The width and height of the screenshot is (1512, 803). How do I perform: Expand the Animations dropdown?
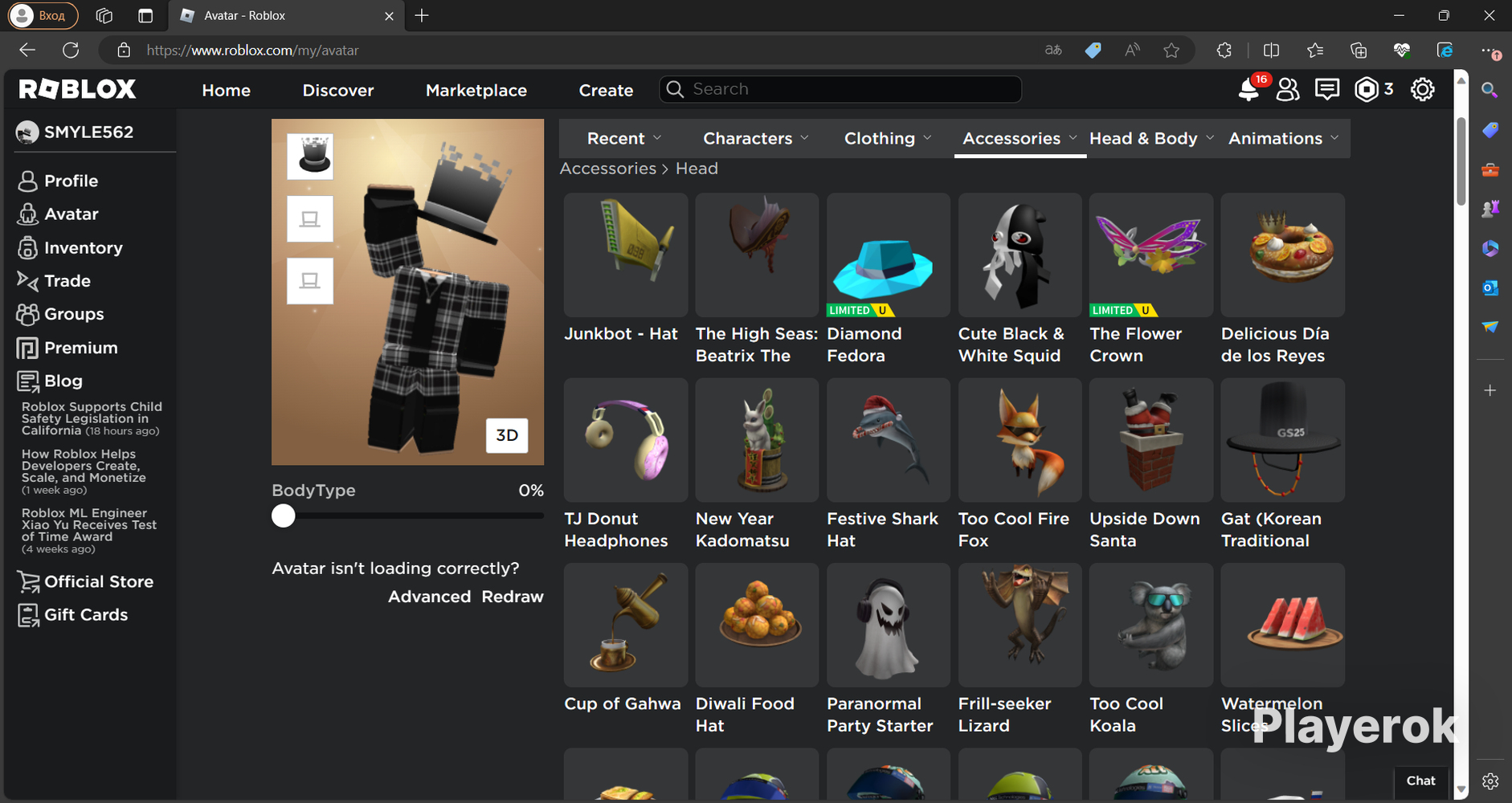(1284, 138)
